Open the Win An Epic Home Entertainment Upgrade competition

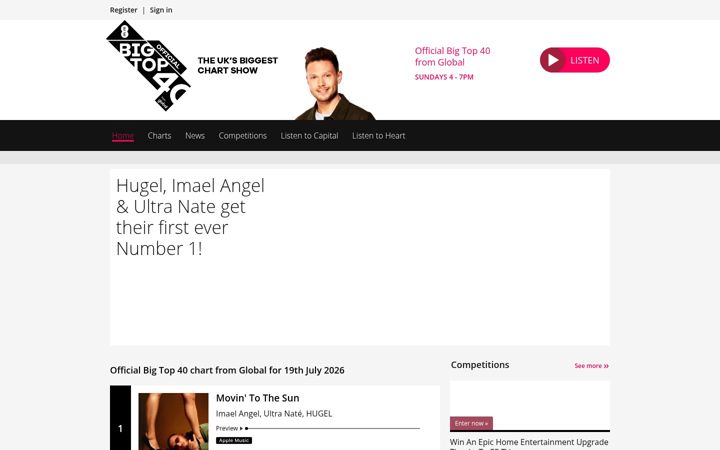click(x=529, y=443)
